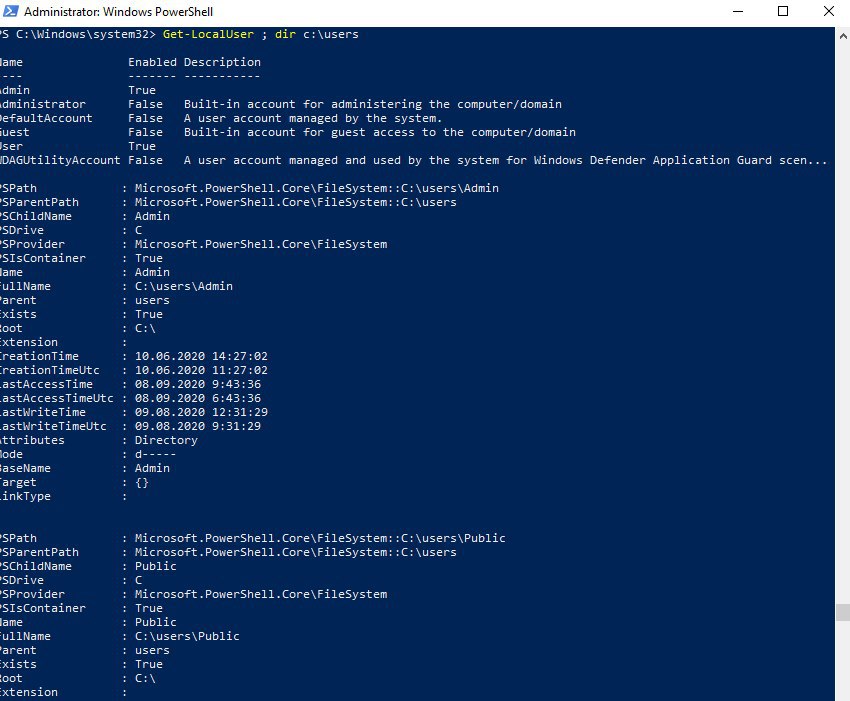Viewport: 850px width, 701px height.
Task: Click CreationTime value '10.06.2020 14:27:02'
Action: 201,356
